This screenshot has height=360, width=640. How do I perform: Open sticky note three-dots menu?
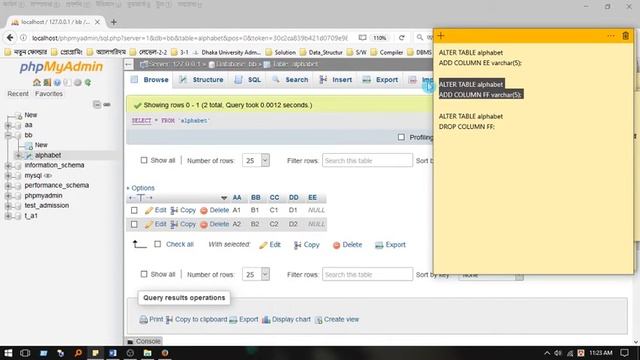pos(611,36)
